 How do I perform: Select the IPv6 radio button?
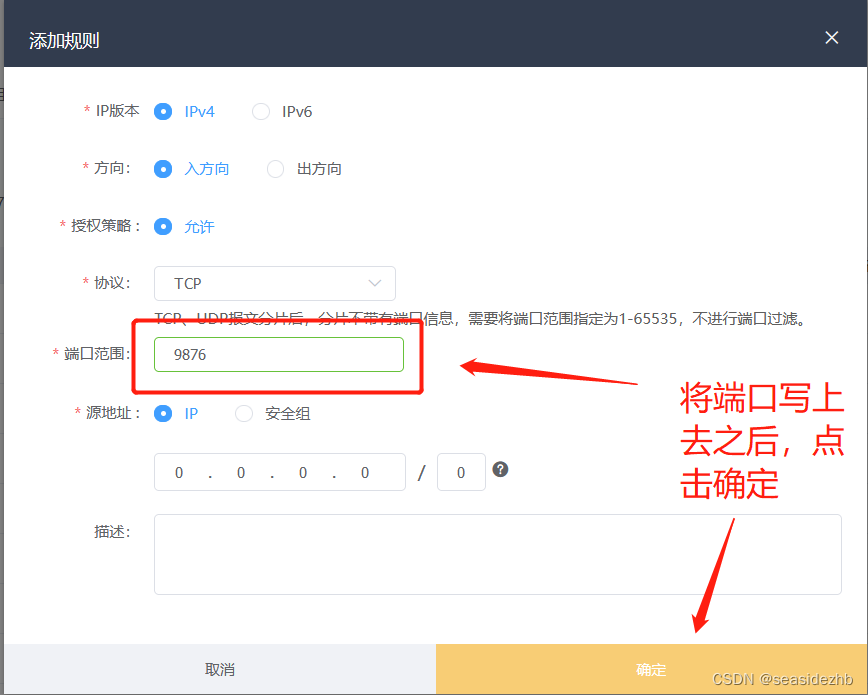click(x=260, y=111)
